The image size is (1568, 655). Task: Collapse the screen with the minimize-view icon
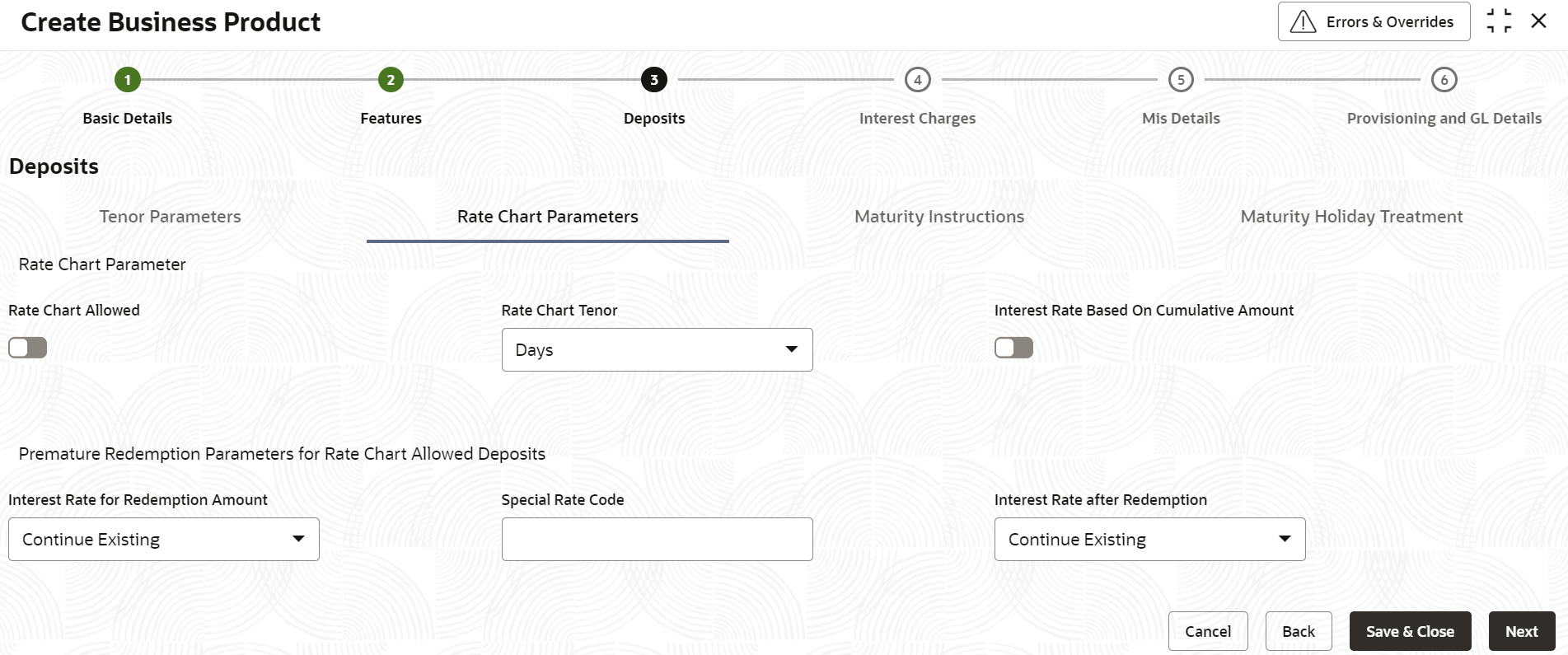(1499, 21)
